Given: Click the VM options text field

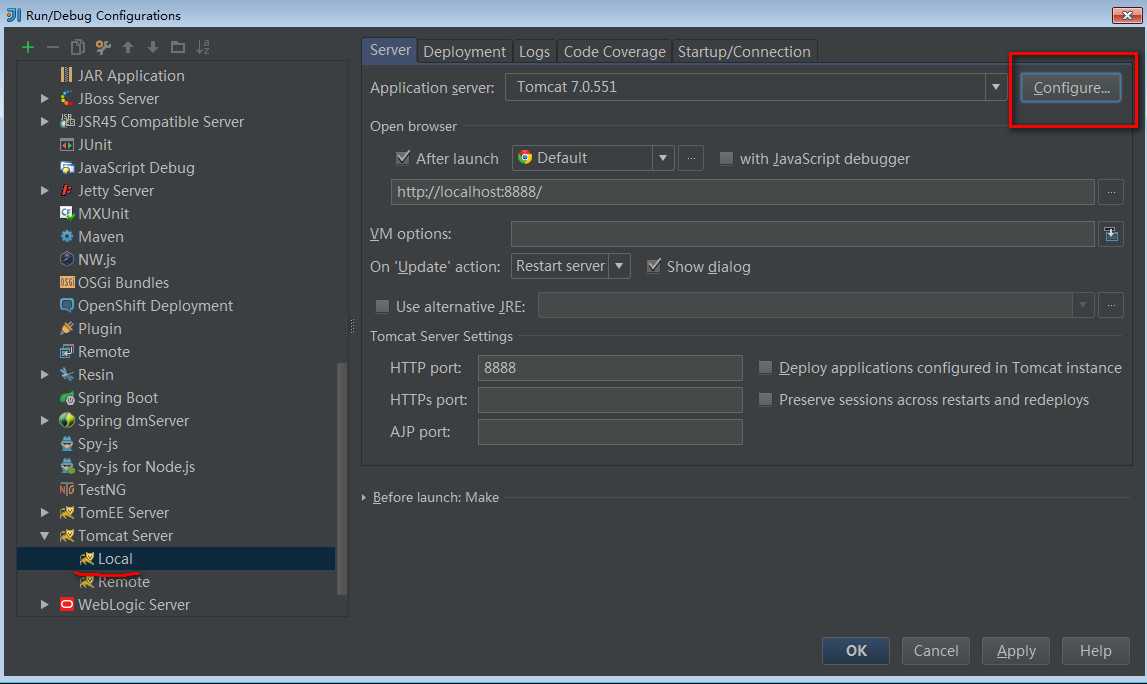Looking at the screenshot, I should tap(802, 234).
